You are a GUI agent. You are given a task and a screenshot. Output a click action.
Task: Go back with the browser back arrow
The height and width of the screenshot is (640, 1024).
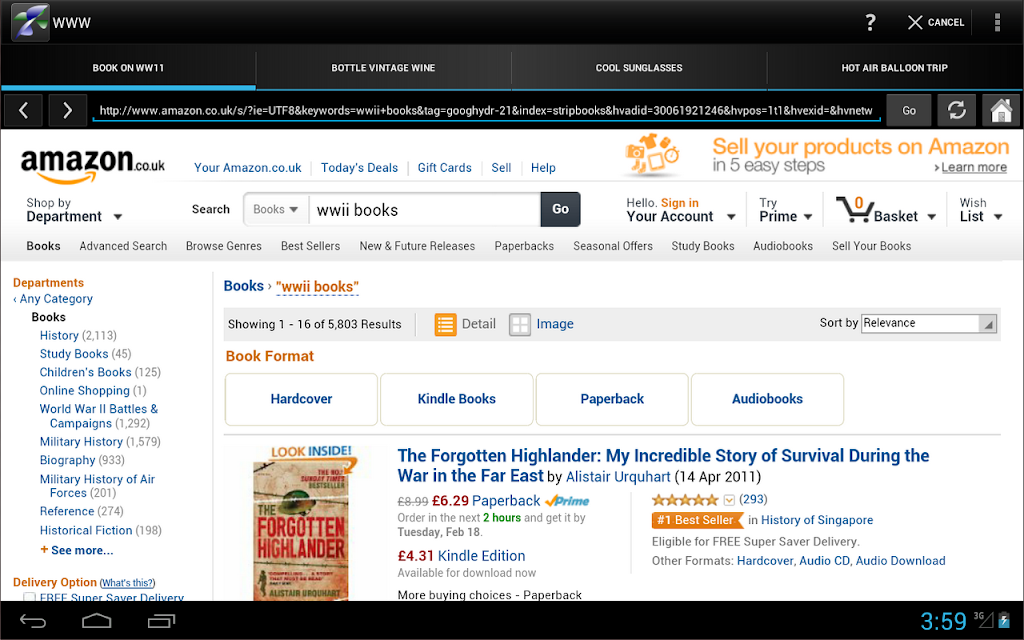click(x=24, y=110)
